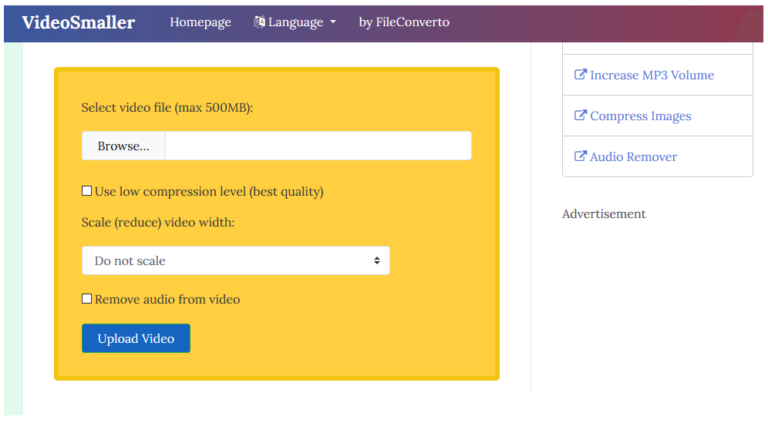Enable the low compression level checkbox
The height and width of the screenshot is (423, 768).
click(x=87, y=191)
